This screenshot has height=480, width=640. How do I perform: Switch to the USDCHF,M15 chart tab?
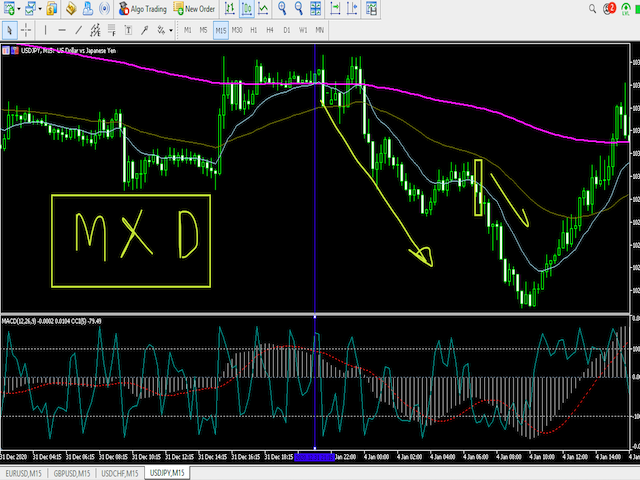point(120,473)
